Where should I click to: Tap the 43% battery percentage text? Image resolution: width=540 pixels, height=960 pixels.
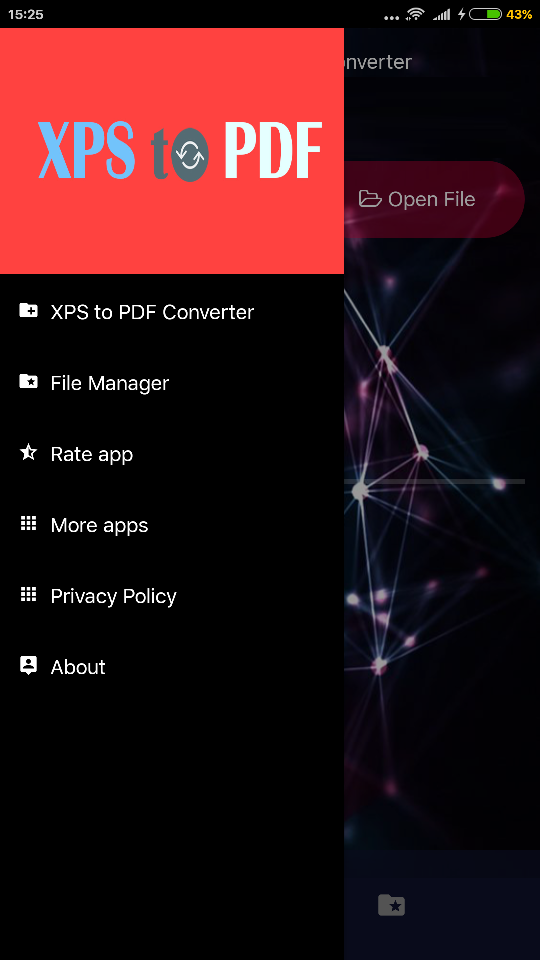[519, 14]
